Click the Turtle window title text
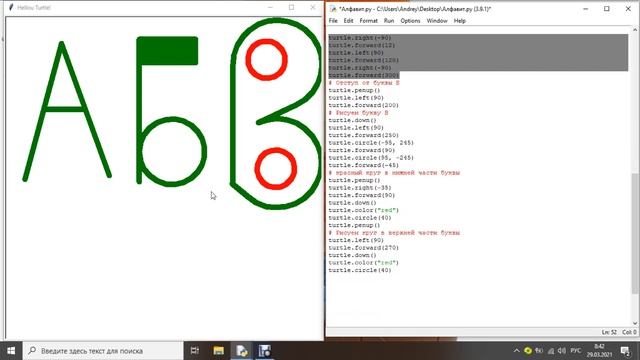This screenshot has height=360, width=640. pos(34,7)
